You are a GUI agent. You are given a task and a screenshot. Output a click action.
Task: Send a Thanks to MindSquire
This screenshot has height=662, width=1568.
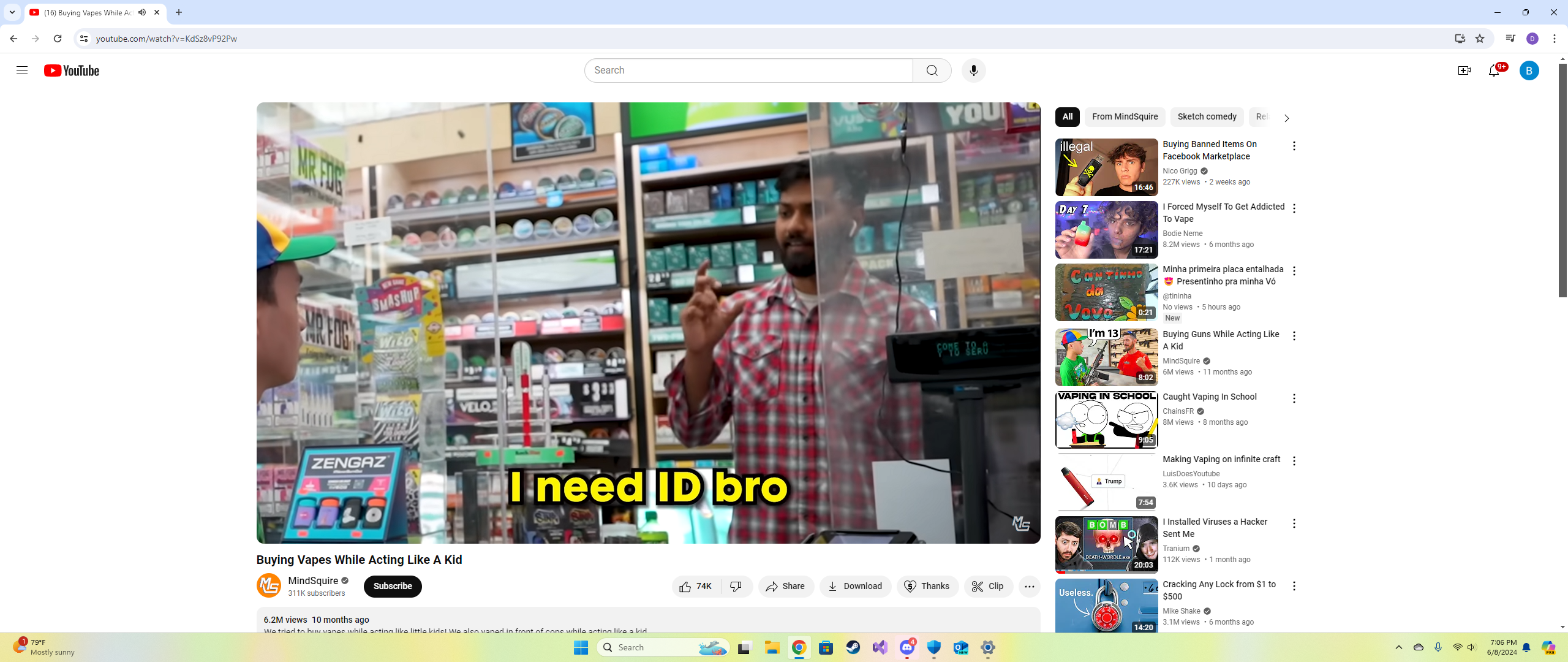(927, 586)
